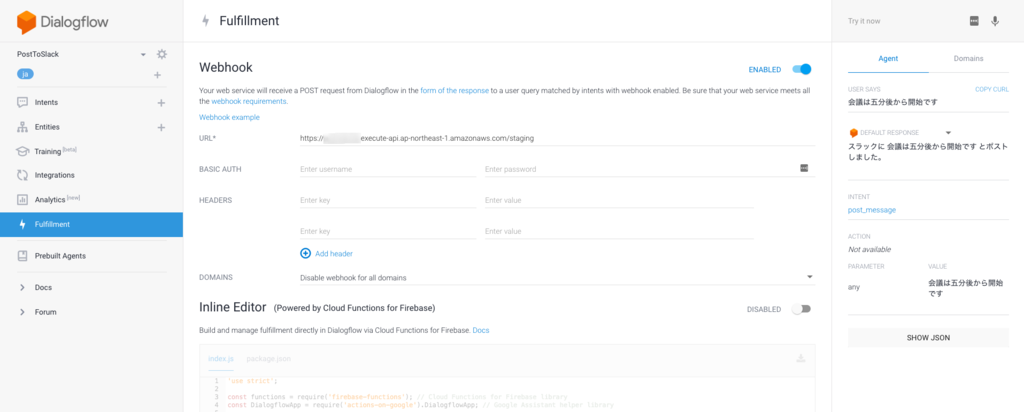Viewport: 1024px width, 412px height.
Task: Create new intent with plus icon
Action: tap(161, 103)
